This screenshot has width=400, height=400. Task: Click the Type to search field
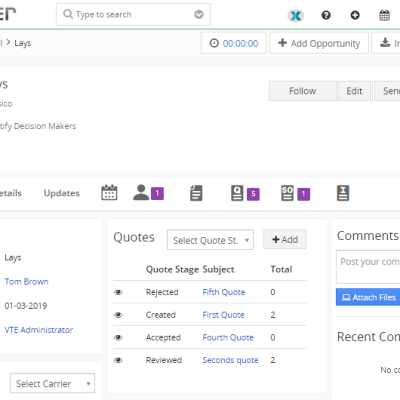133,14
